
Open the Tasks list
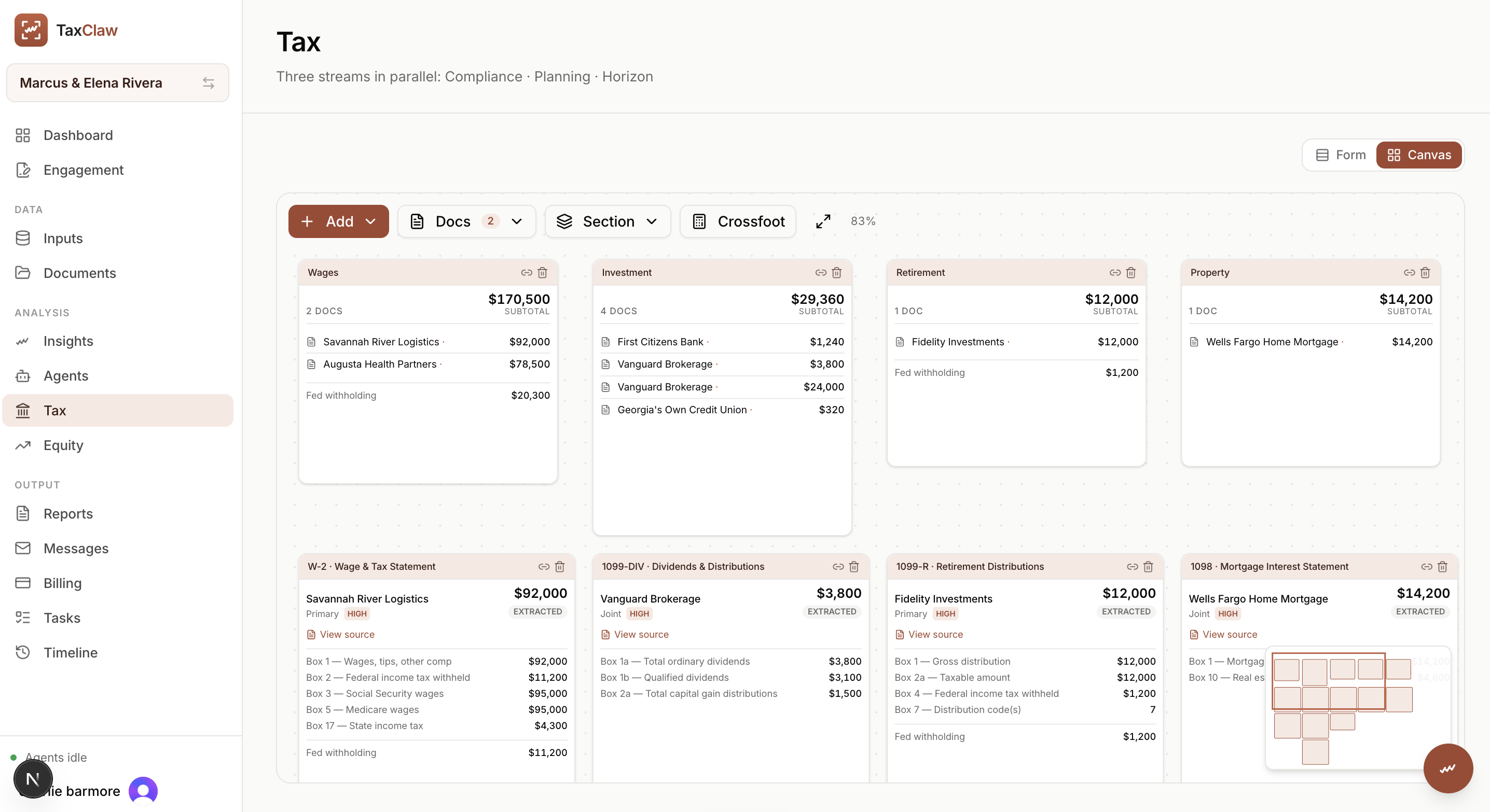coord(118,617)
